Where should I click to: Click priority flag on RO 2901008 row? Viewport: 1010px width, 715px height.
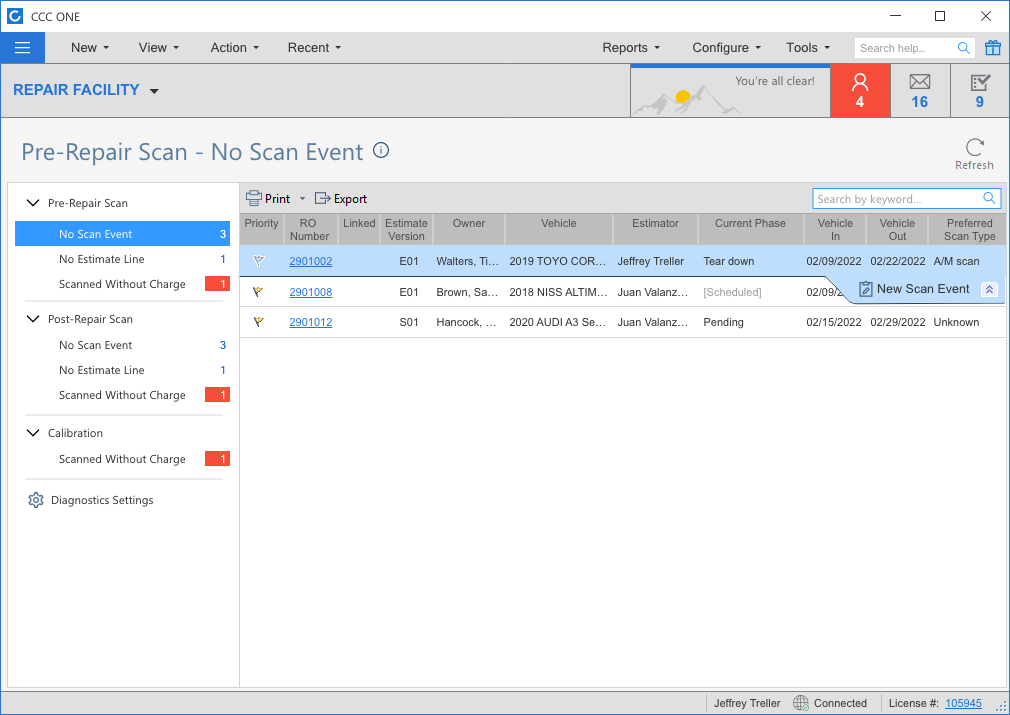pos(259,292)
